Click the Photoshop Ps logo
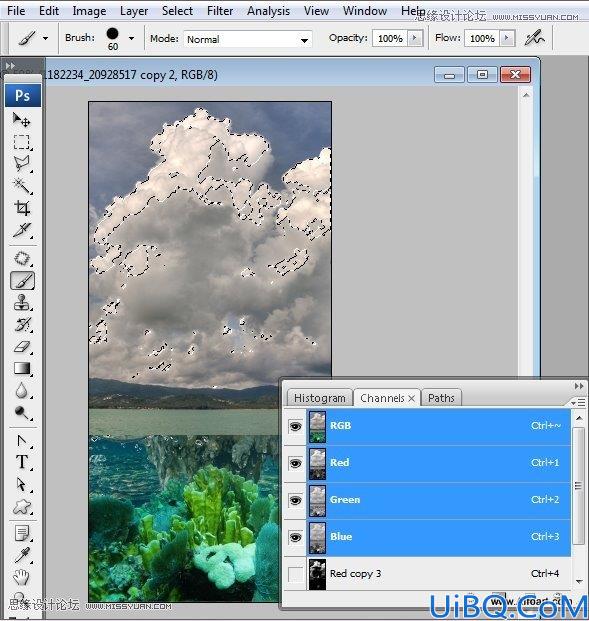 point(23,95)
